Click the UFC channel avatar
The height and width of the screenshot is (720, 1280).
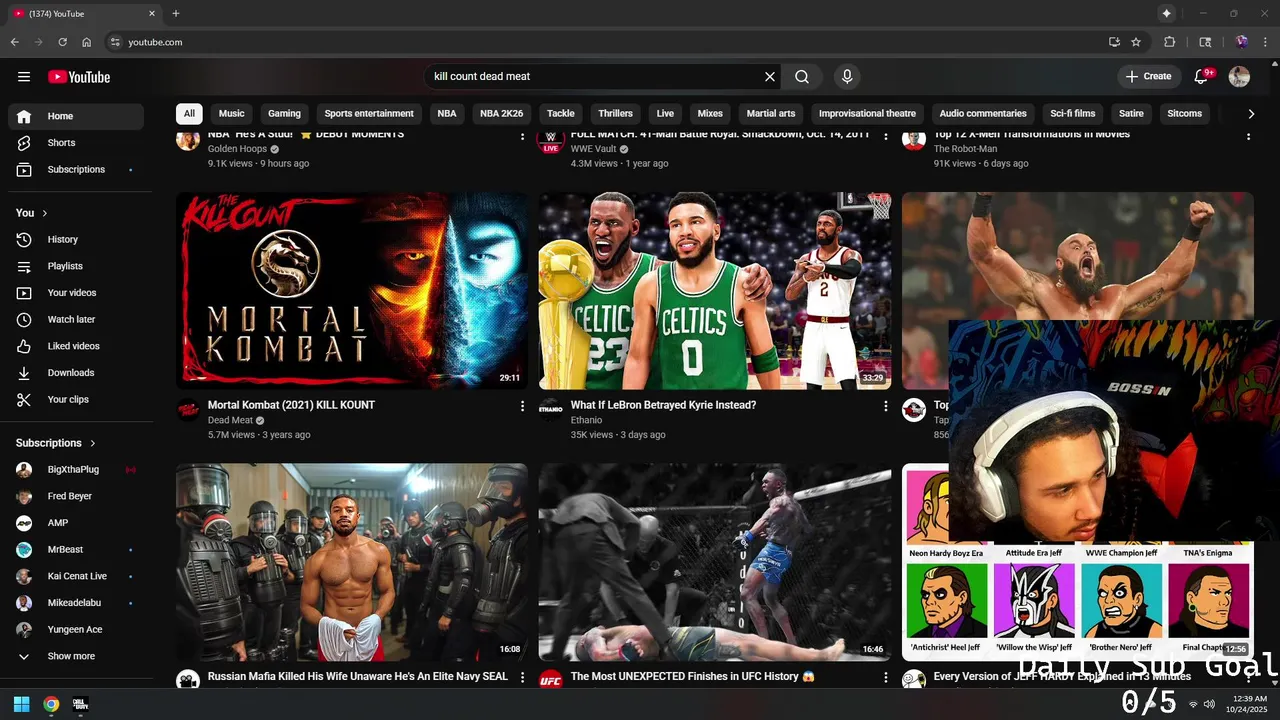point(551,680)
